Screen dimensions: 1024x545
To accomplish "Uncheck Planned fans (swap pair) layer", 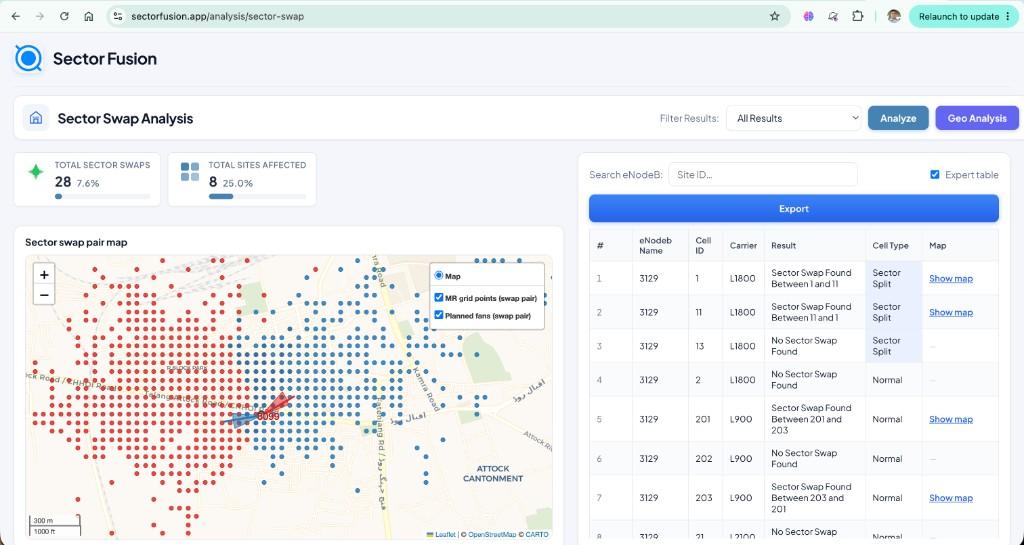I will (x=439, y=315).
